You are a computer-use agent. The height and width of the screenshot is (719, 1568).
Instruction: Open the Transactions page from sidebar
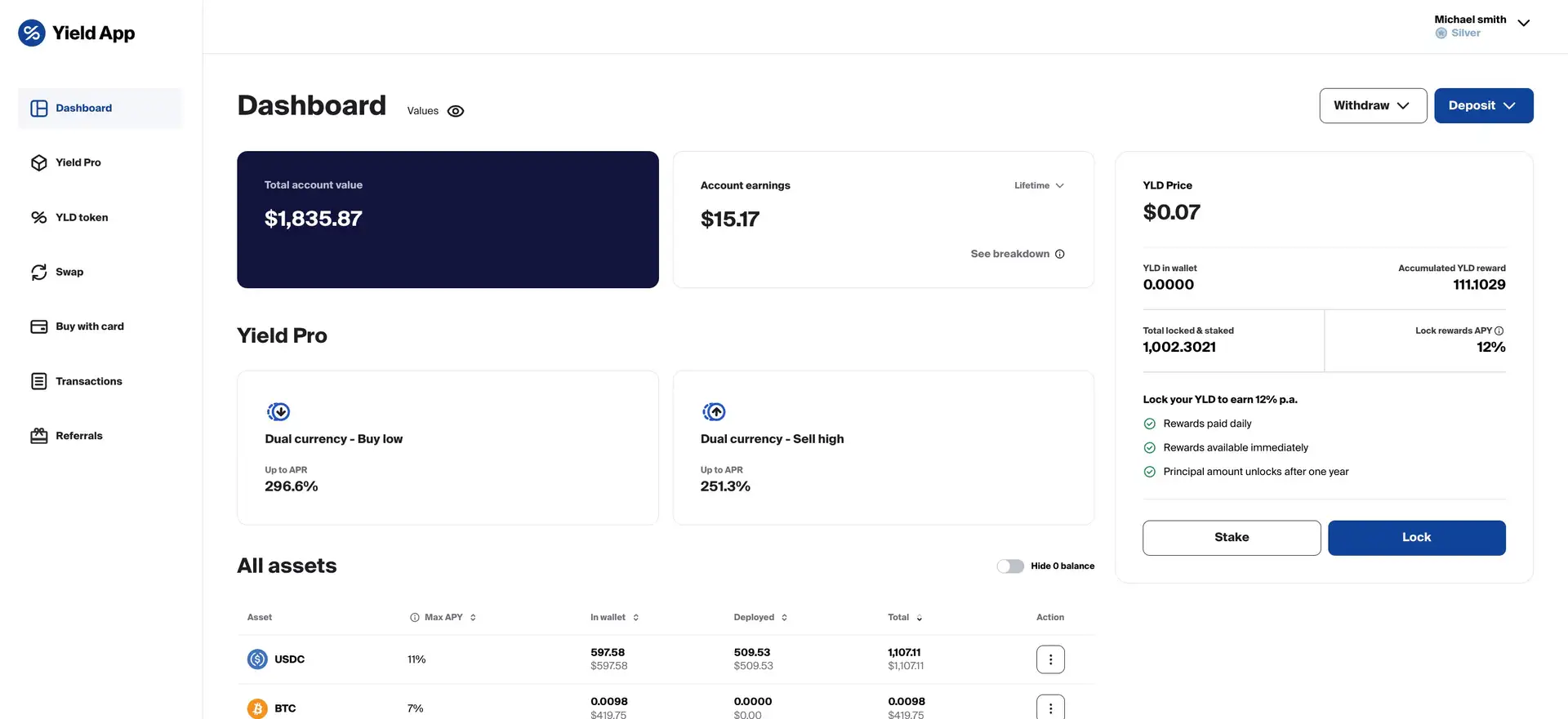(x=88, y=381)
